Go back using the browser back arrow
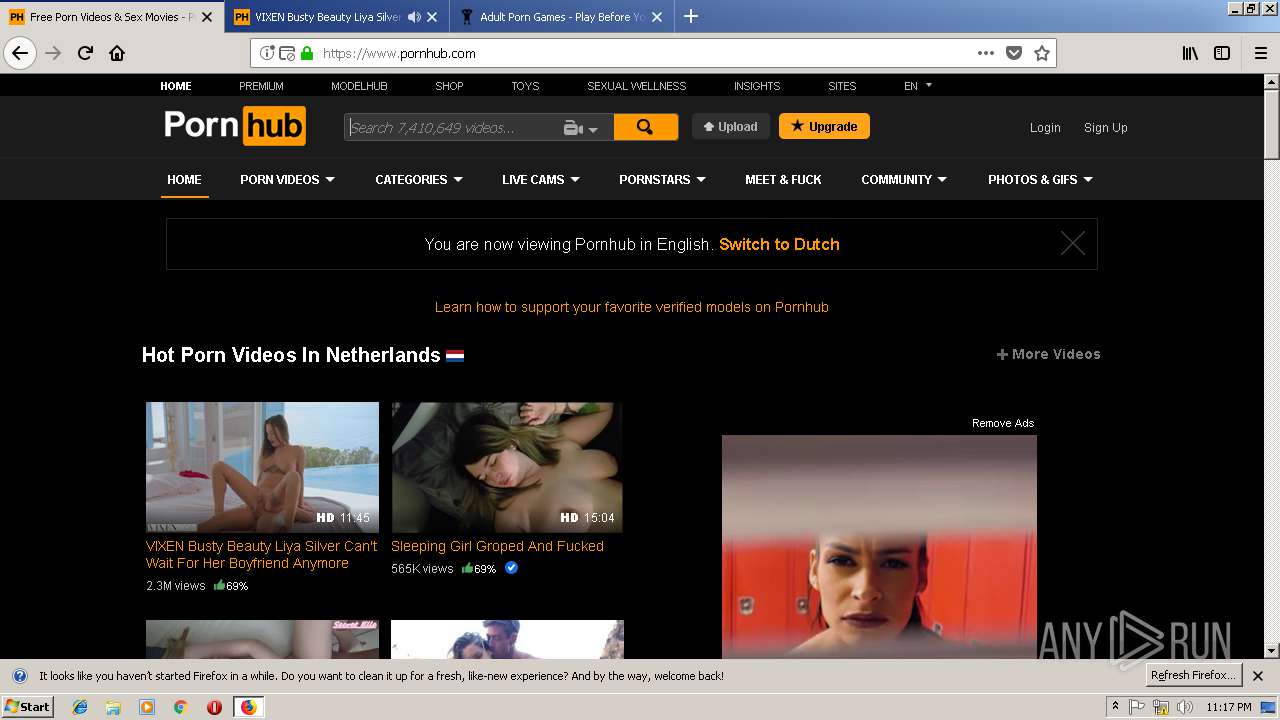 (x=20, y=53)
